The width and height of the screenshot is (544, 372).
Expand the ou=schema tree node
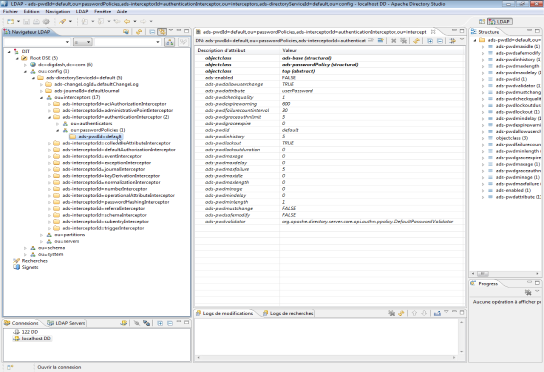point(25,248)
